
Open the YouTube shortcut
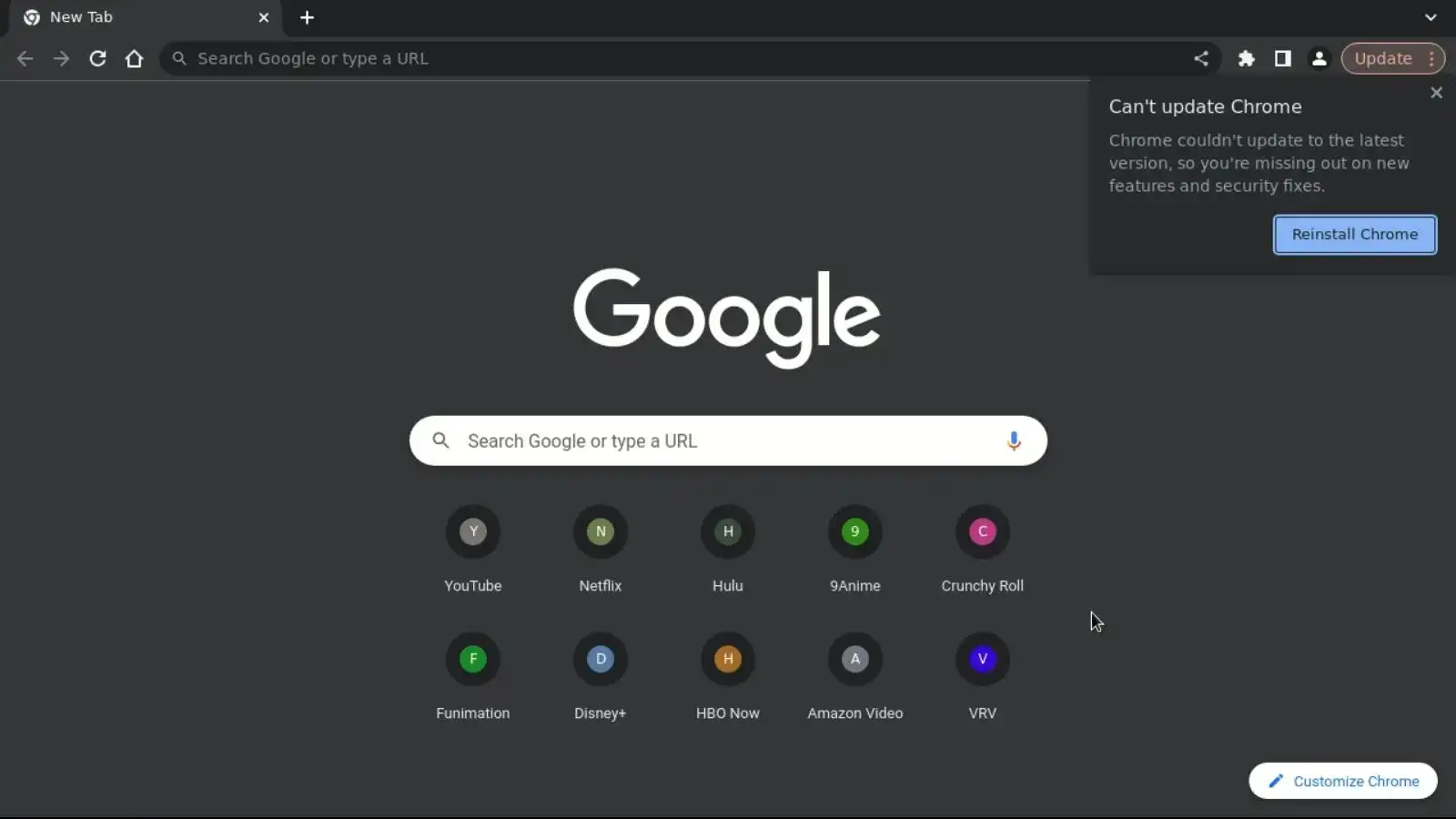[x=473, y=551]
